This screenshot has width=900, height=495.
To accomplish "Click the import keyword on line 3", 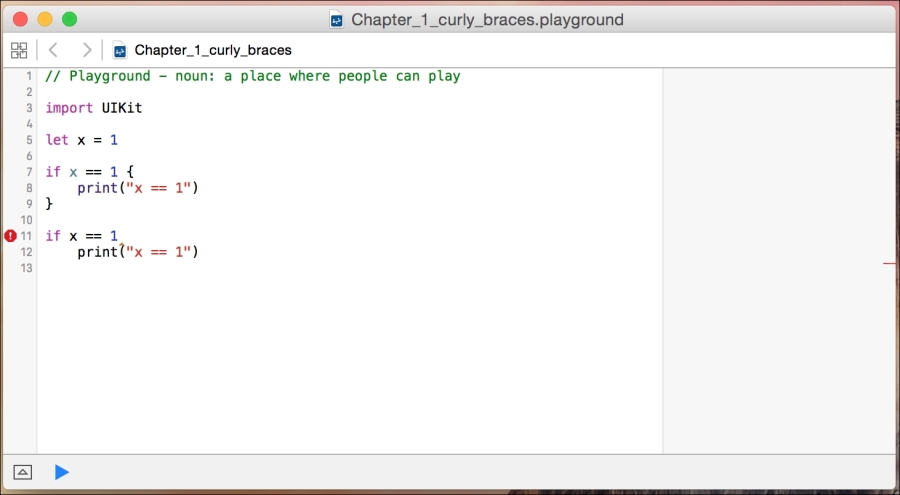I will [x=69, y=108].
